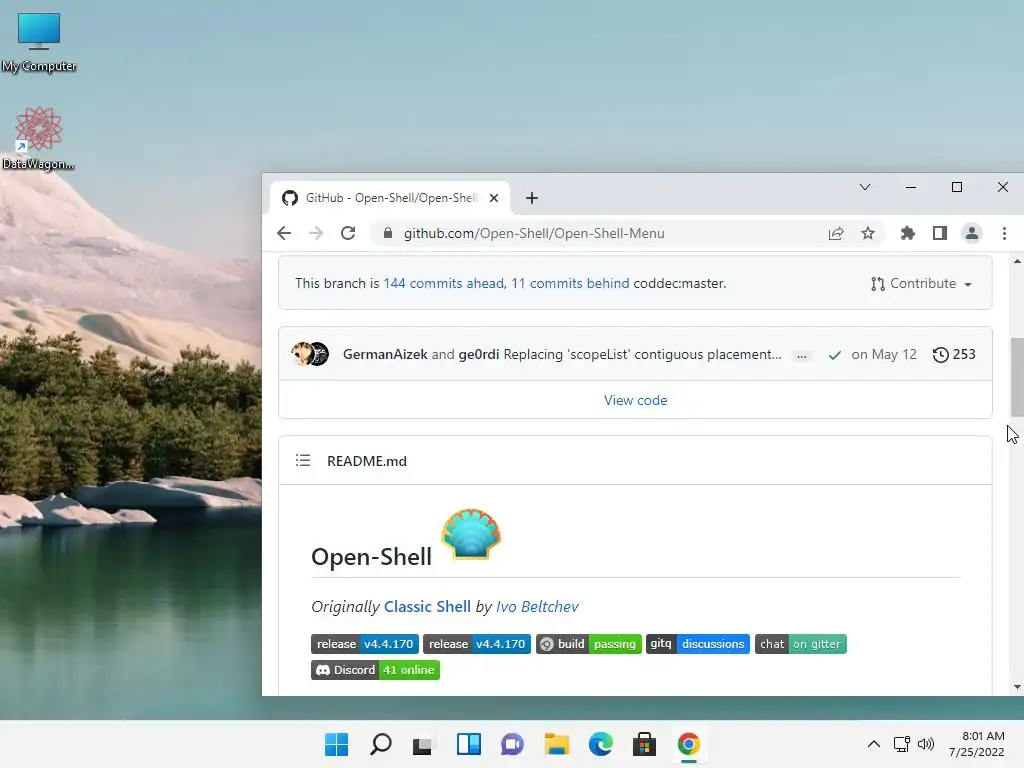
Task: Click second release v4.4.170 badge
Action: (477, 644)
